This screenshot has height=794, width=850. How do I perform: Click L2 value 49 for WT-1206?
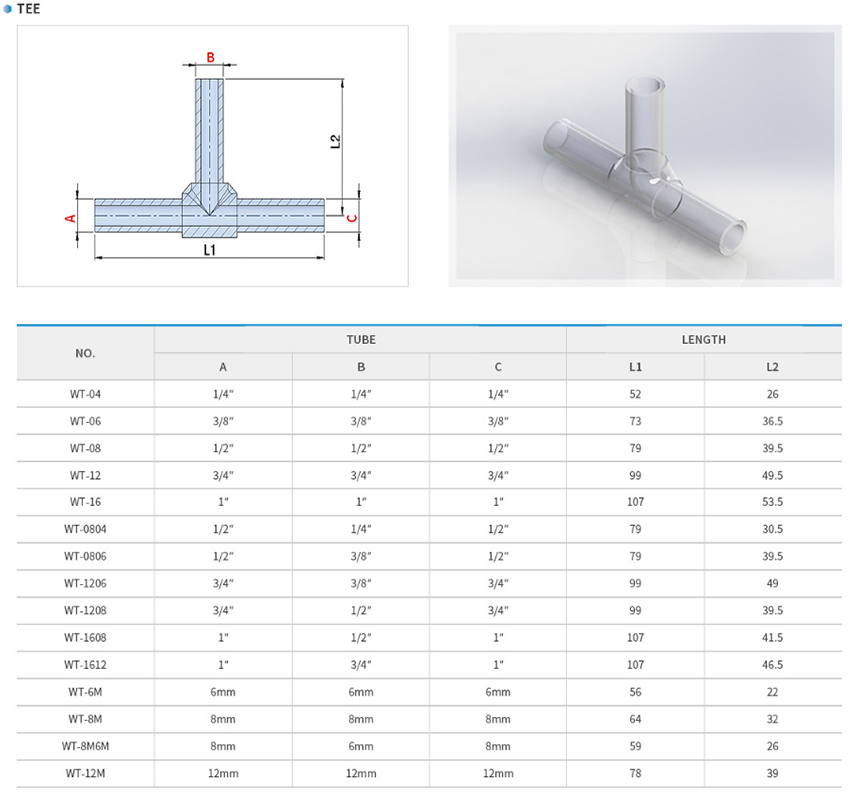pos(772,583)
